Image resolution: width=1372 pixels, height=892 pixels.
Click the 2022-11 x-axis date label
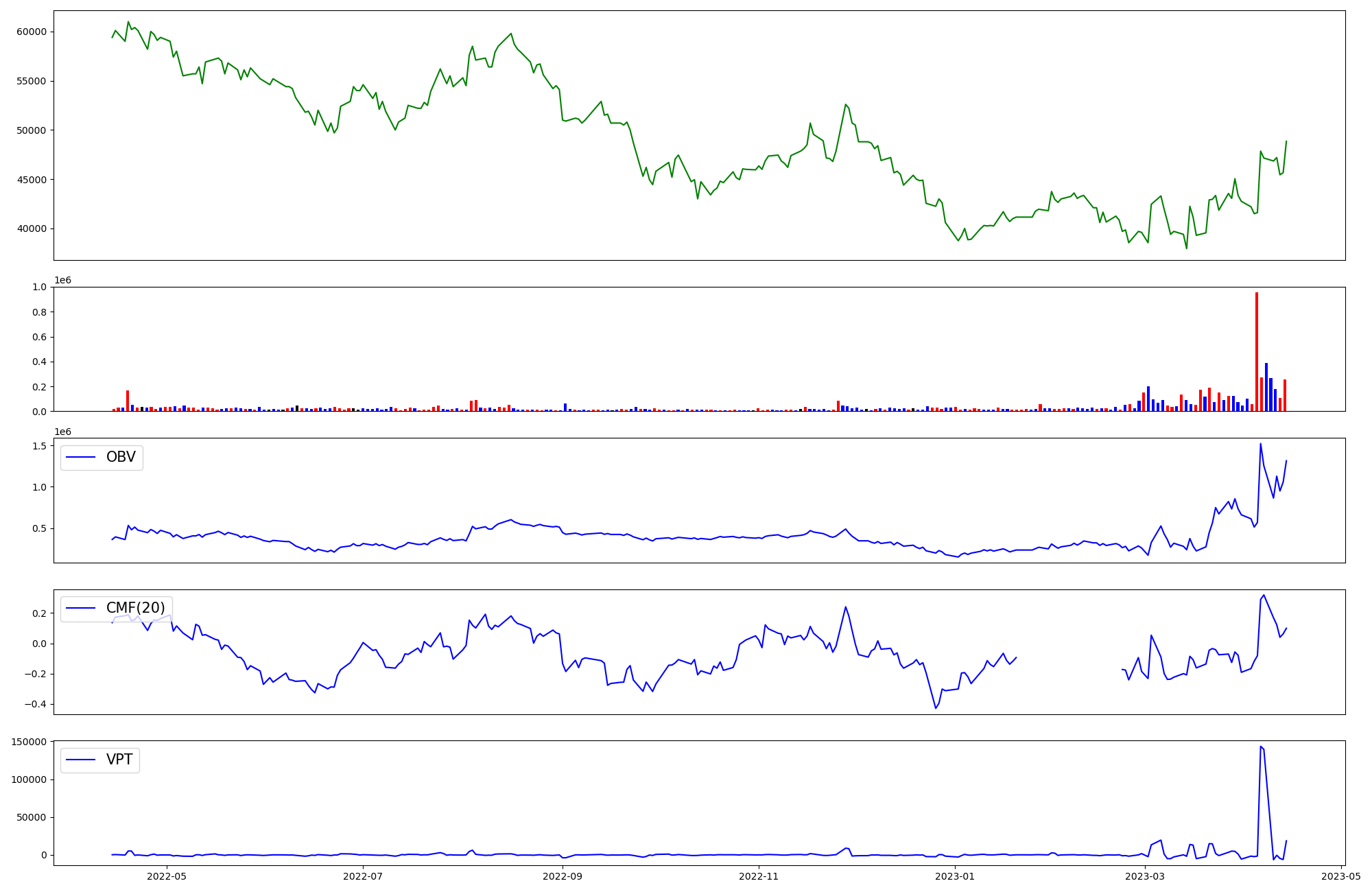click(x=759, y=876)
